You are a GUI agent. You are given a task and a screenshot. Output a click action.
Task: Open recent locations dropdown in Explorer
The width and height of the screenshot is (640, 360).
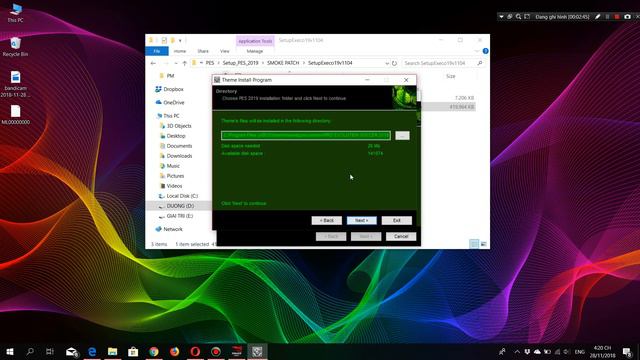(176, 63)
